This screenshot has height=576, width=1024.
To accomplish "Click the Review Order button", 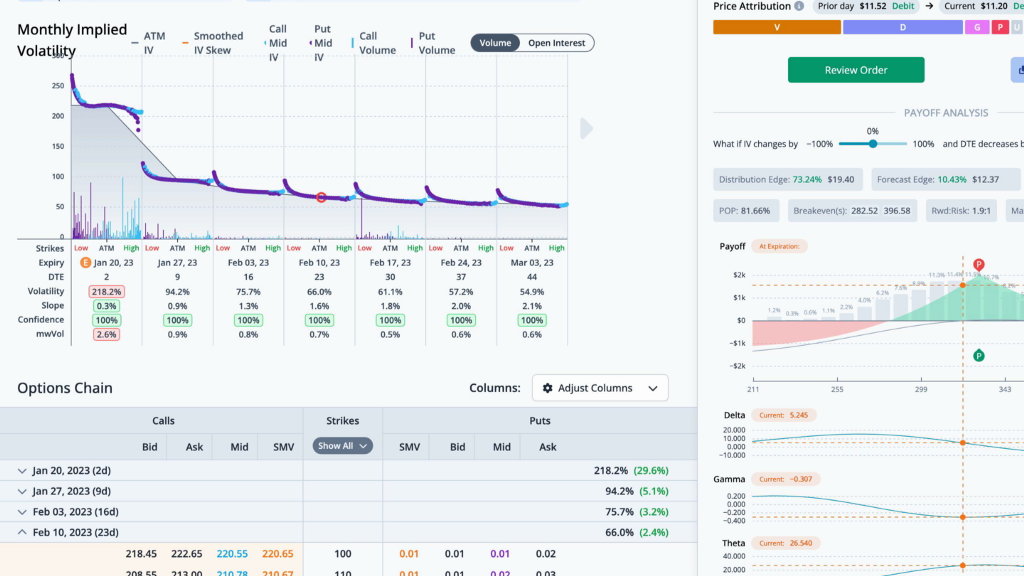I will click(855, 70).
